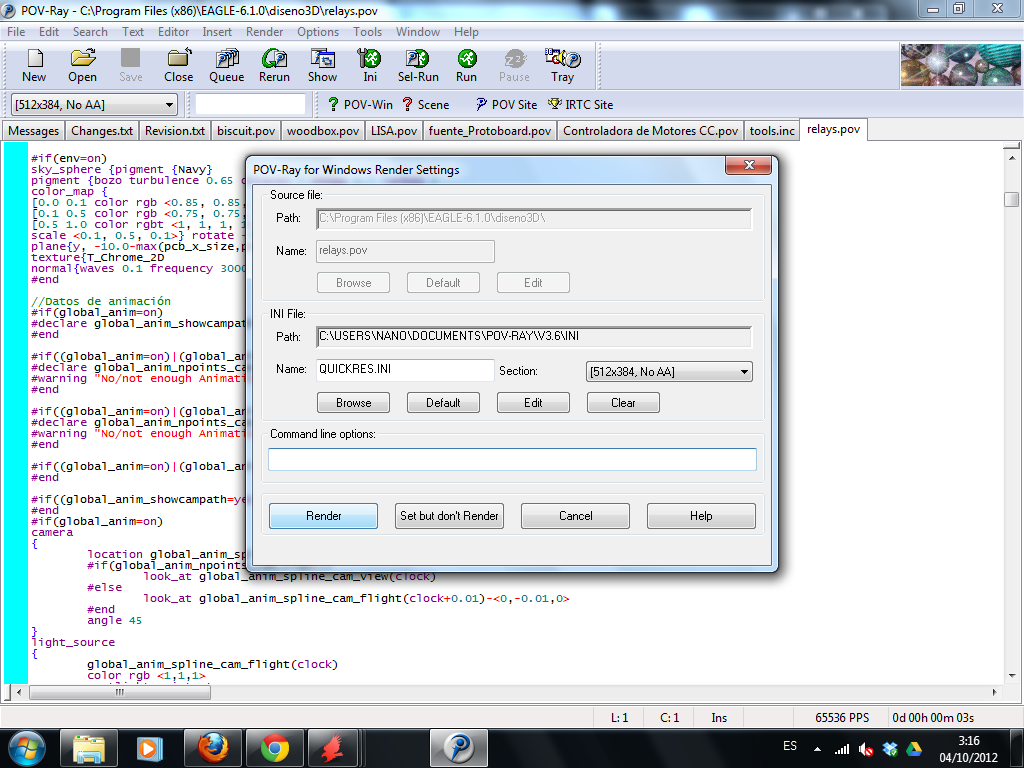Visit POV Site toolbar link
This screenshot has height=768, width=1024.
point(506,104)
